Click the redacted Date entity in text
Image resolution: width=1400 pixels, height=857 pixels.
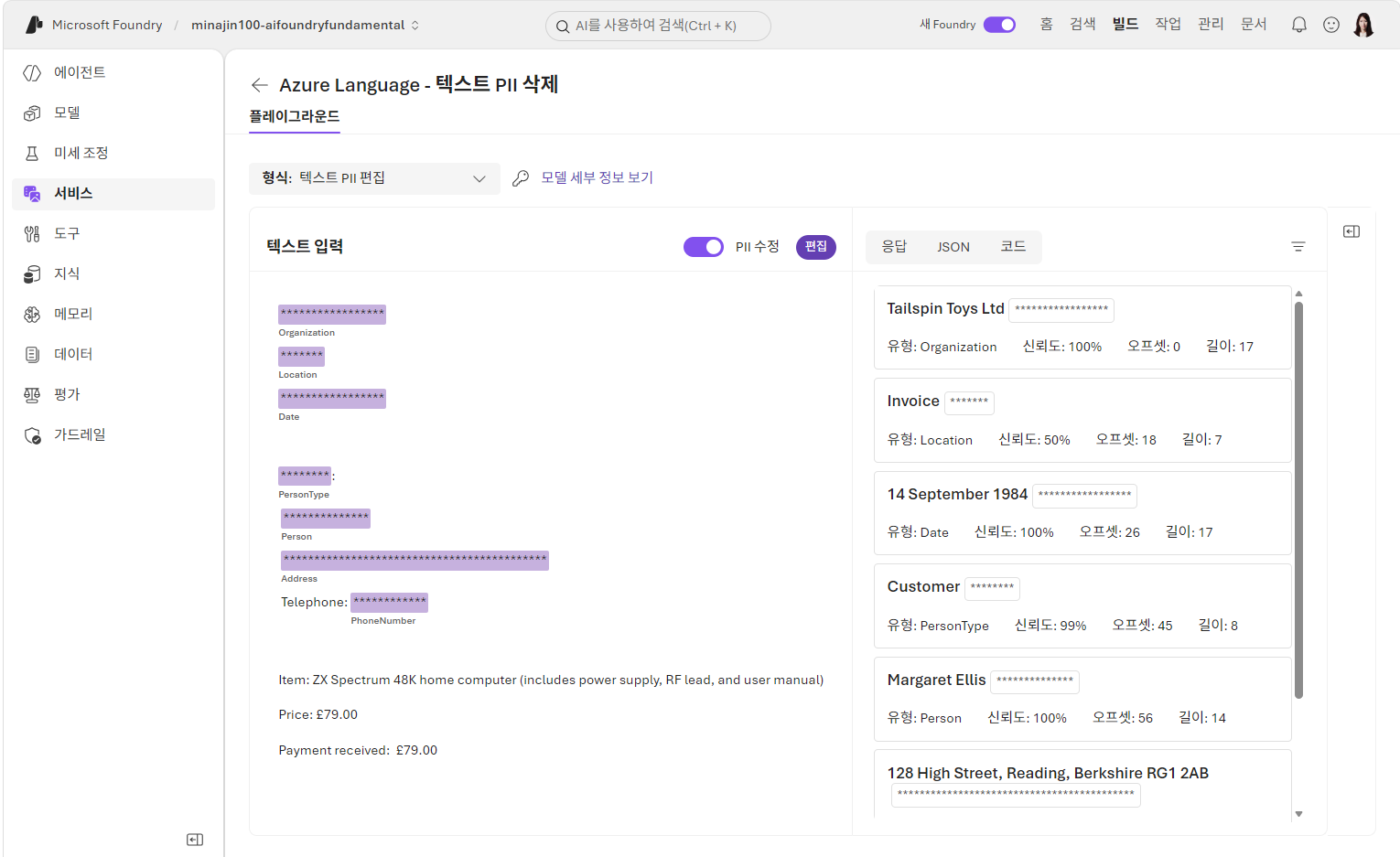332,398
